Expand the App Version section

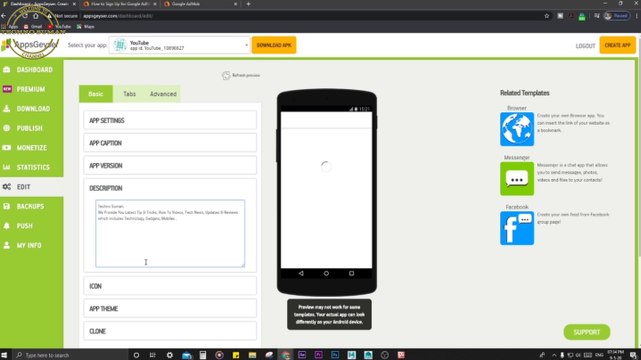pyautogui.click(x=170, y=165)
